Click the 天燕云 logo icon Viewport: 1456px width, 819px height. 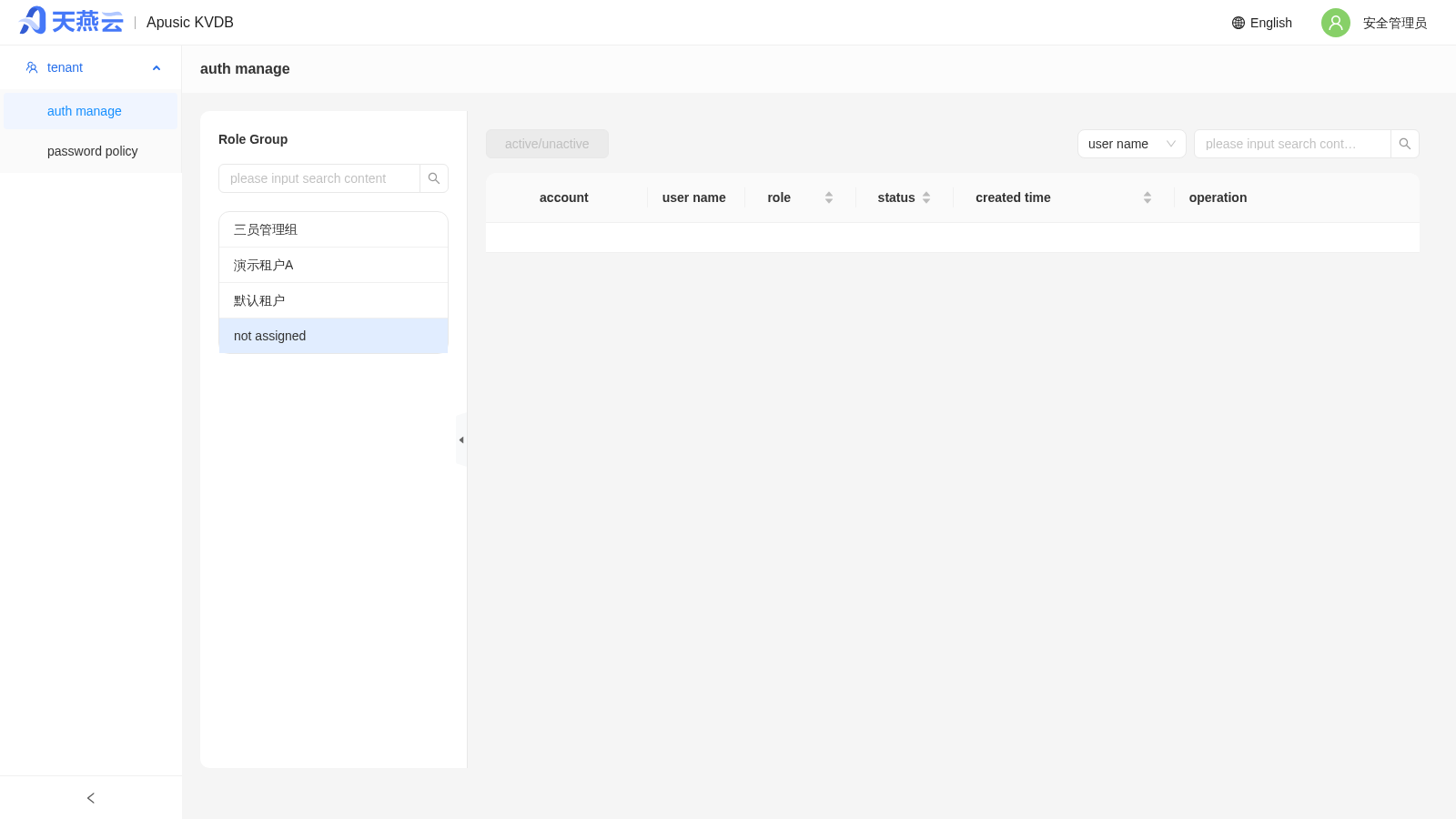click(x=71, y=21)
